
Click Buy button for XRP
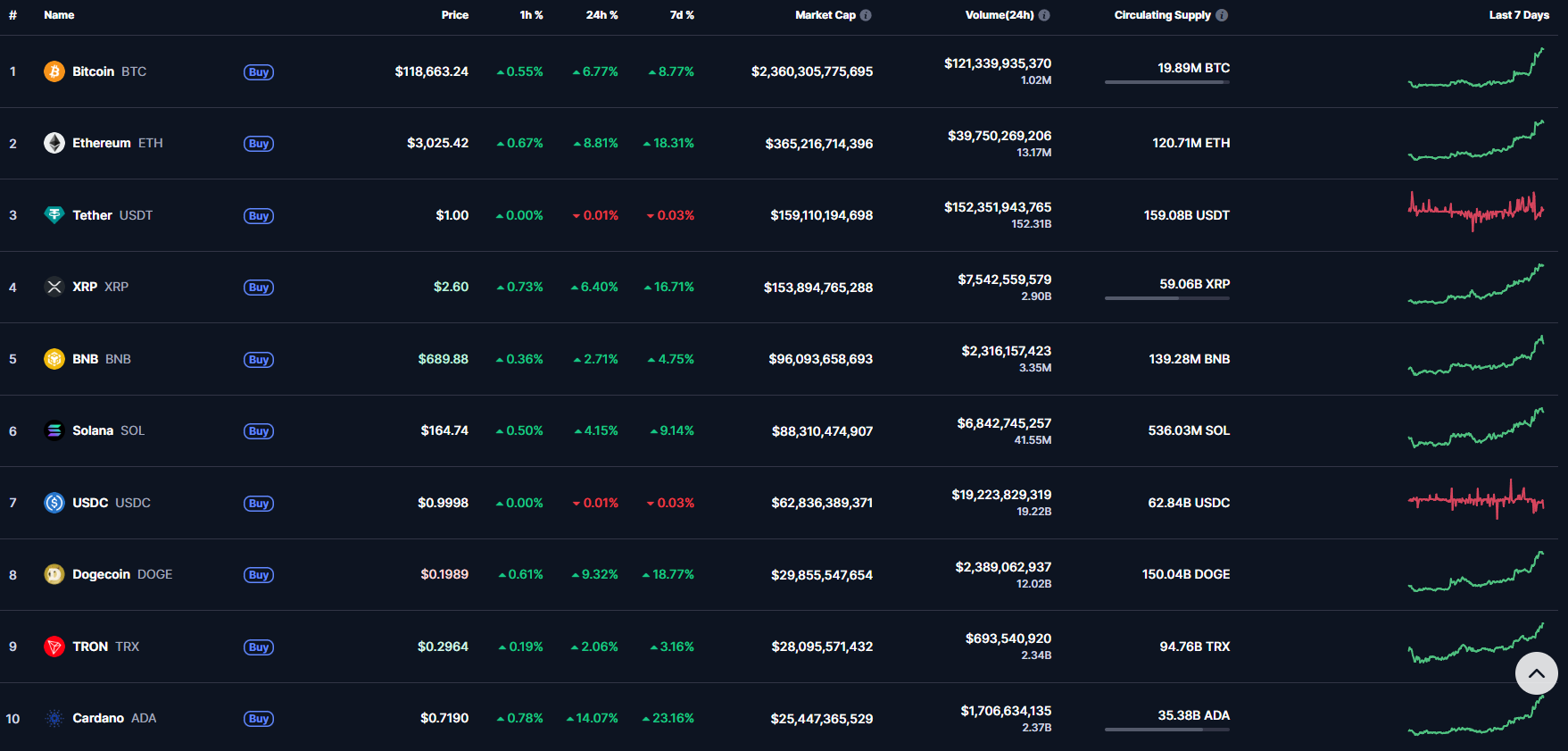coord(259,288)
